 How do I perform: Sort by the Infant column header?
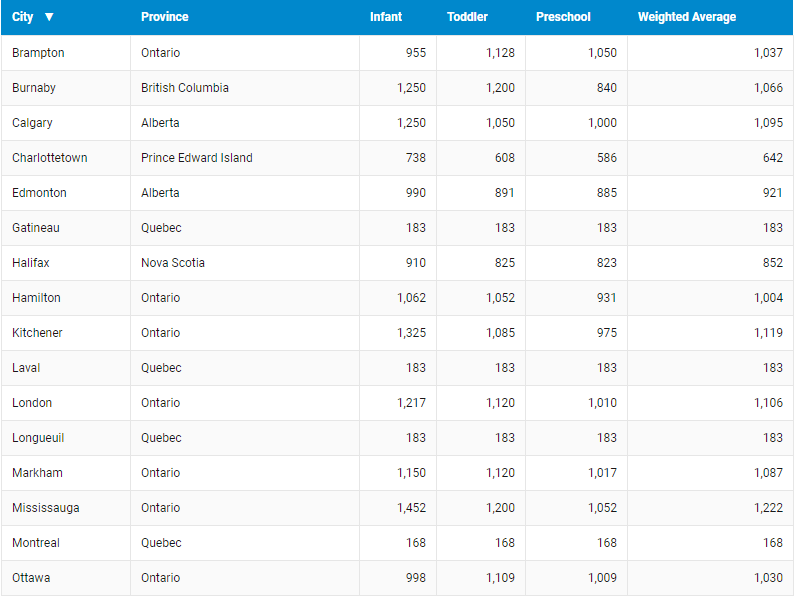pyautogui.click(x=386, y=17)
